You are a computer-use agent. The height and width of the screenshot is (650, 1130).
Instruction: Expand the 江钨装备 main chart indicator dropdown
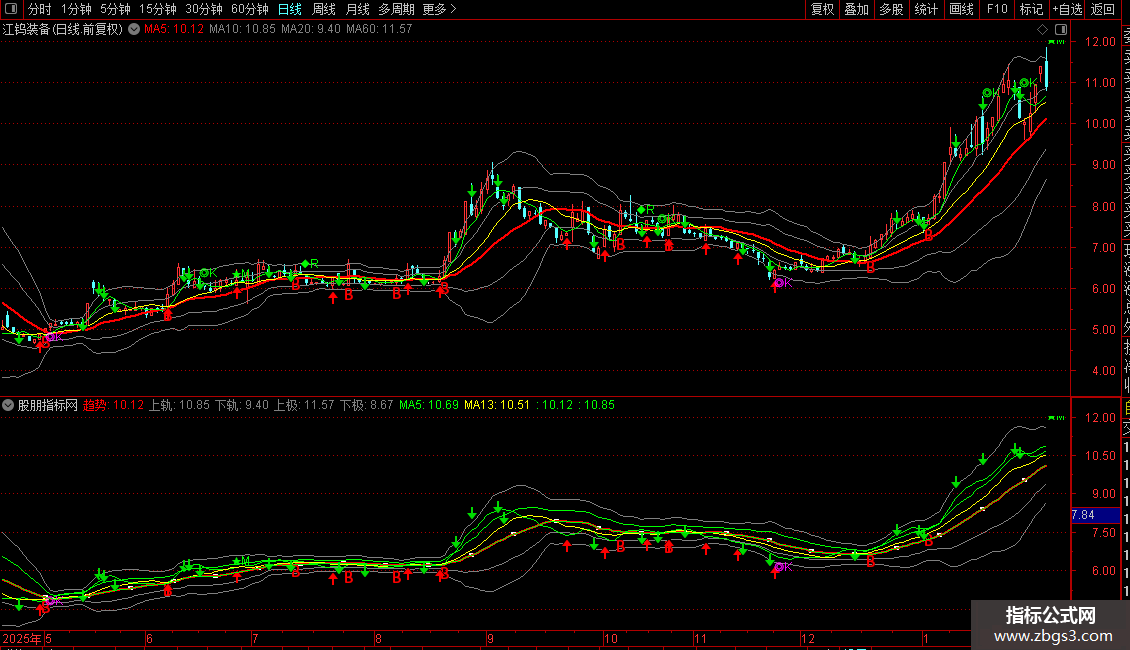pyautogui.click(x=133, y=29)
